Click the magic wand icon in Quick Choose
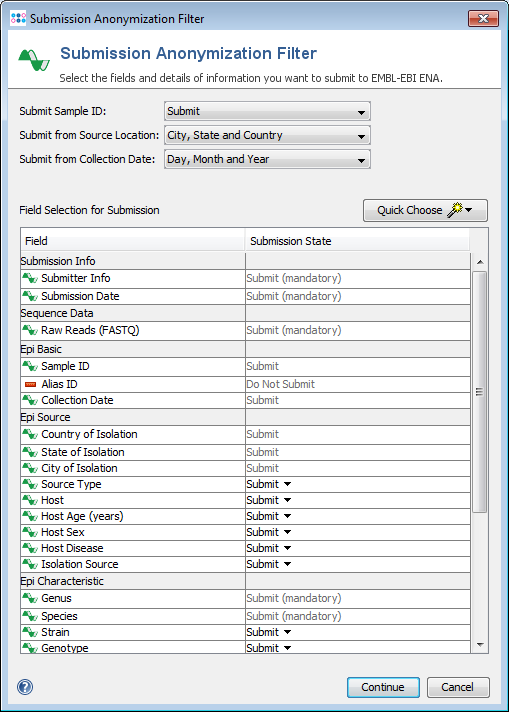Image resolution: width=509 pixels, height=712 pixels. [x=455, y=210]
